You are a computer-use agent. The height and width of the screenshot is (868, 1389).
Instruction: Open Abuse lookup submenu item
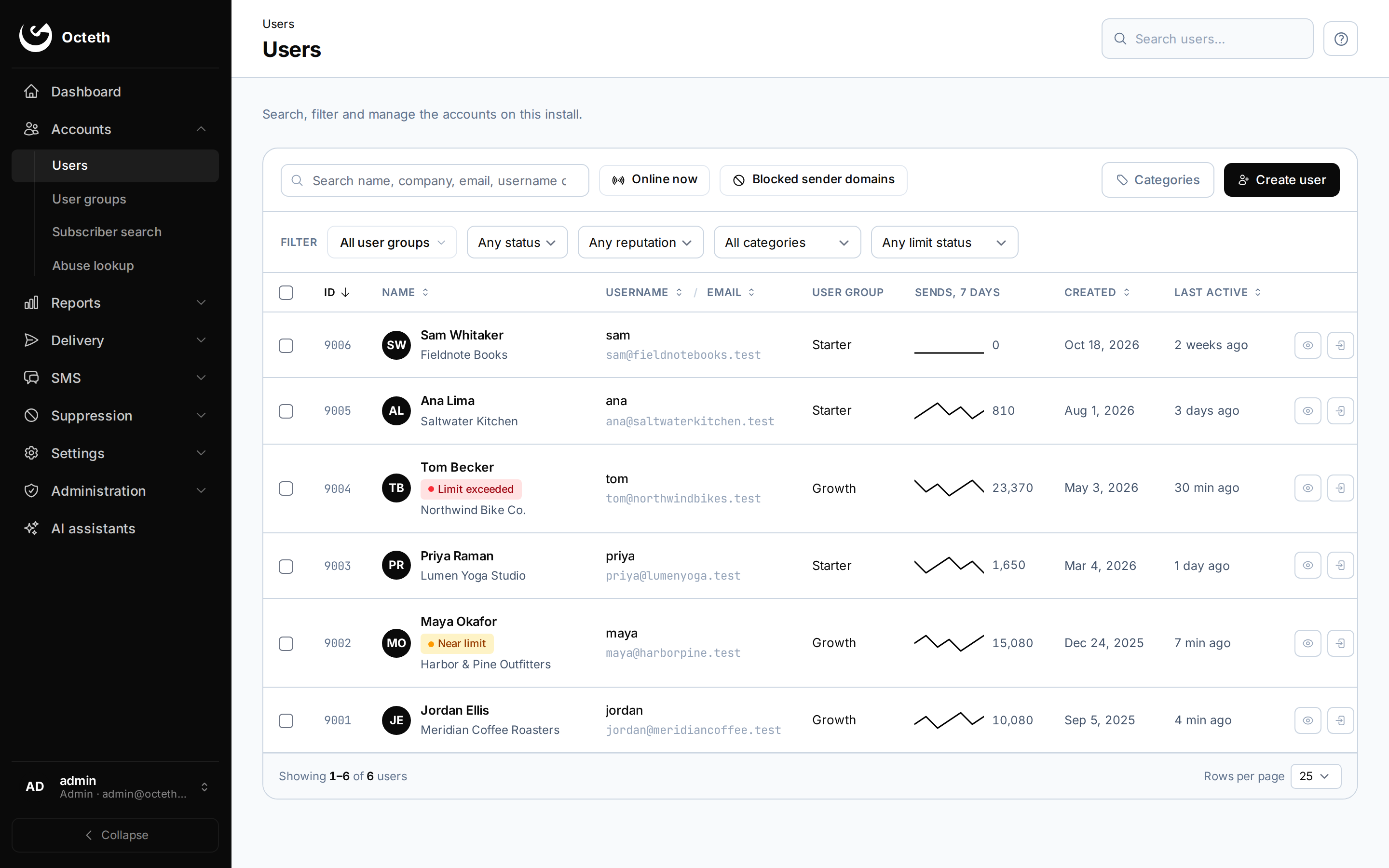click(x=93, y=265)
